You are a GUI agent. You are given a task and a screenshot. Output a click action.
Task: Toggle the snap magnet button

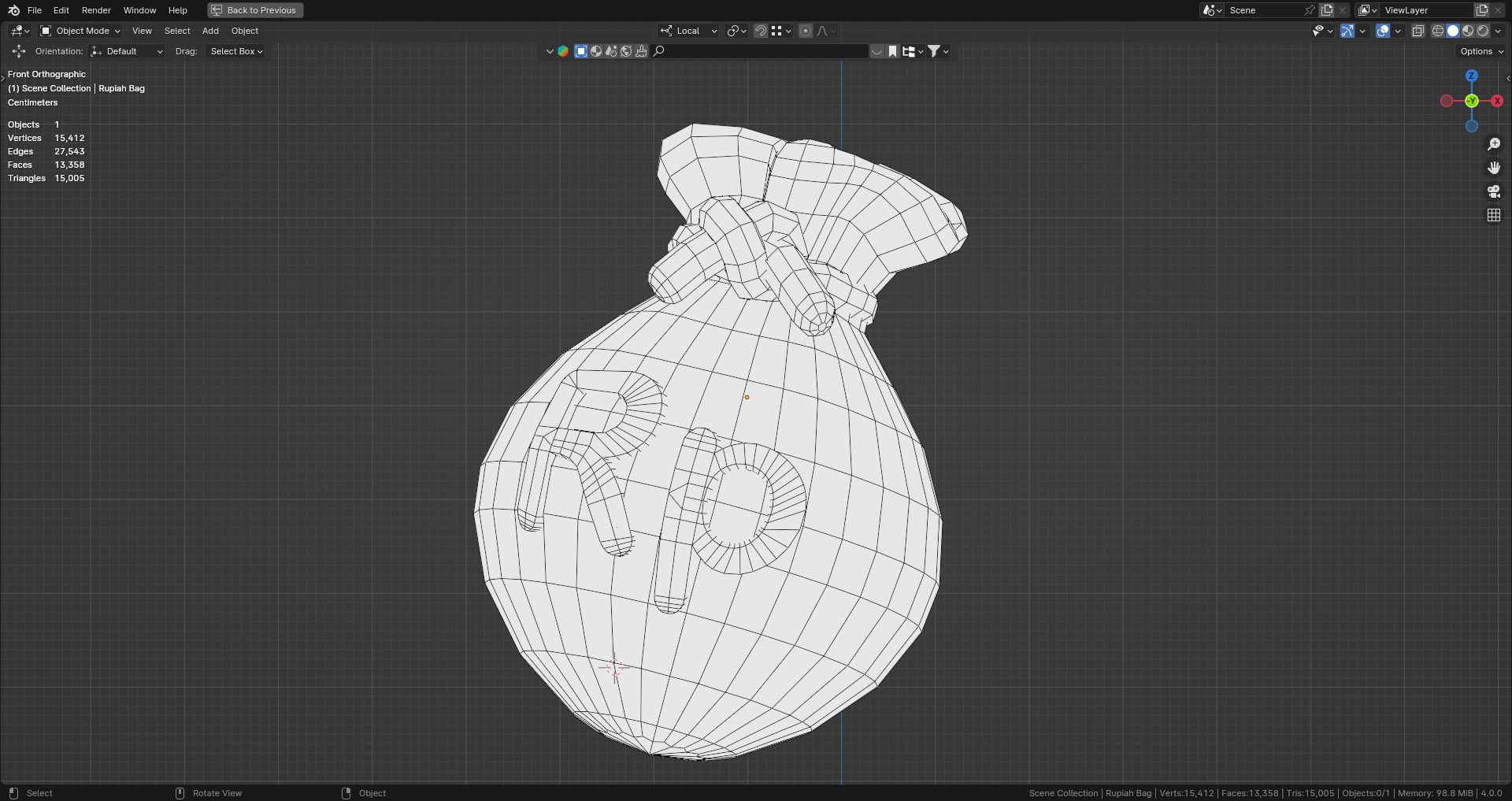[761, 31]
